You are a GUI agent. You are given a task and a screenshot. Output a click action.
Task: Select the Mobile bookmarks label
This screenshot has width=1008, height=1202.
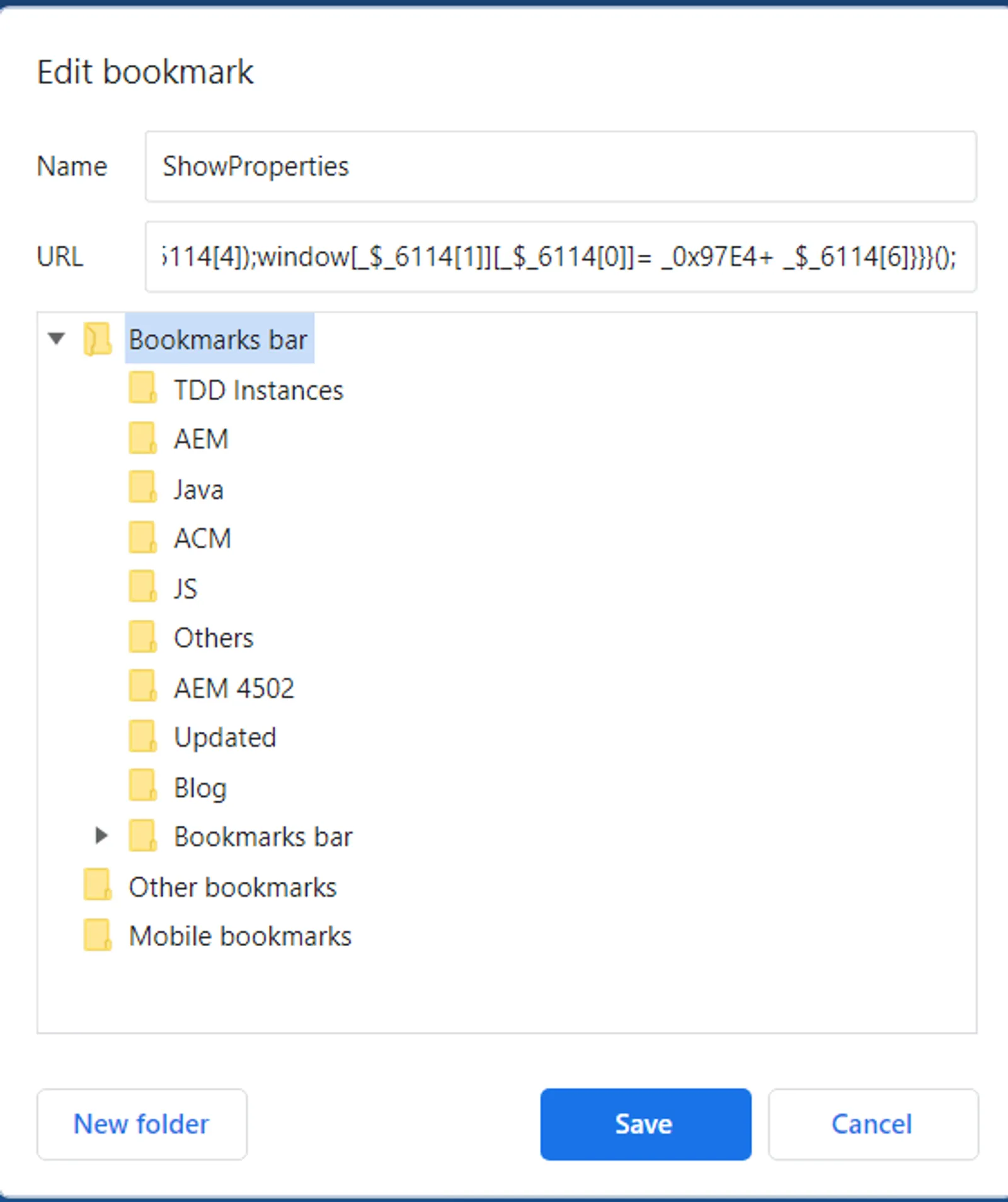point(240,936)
